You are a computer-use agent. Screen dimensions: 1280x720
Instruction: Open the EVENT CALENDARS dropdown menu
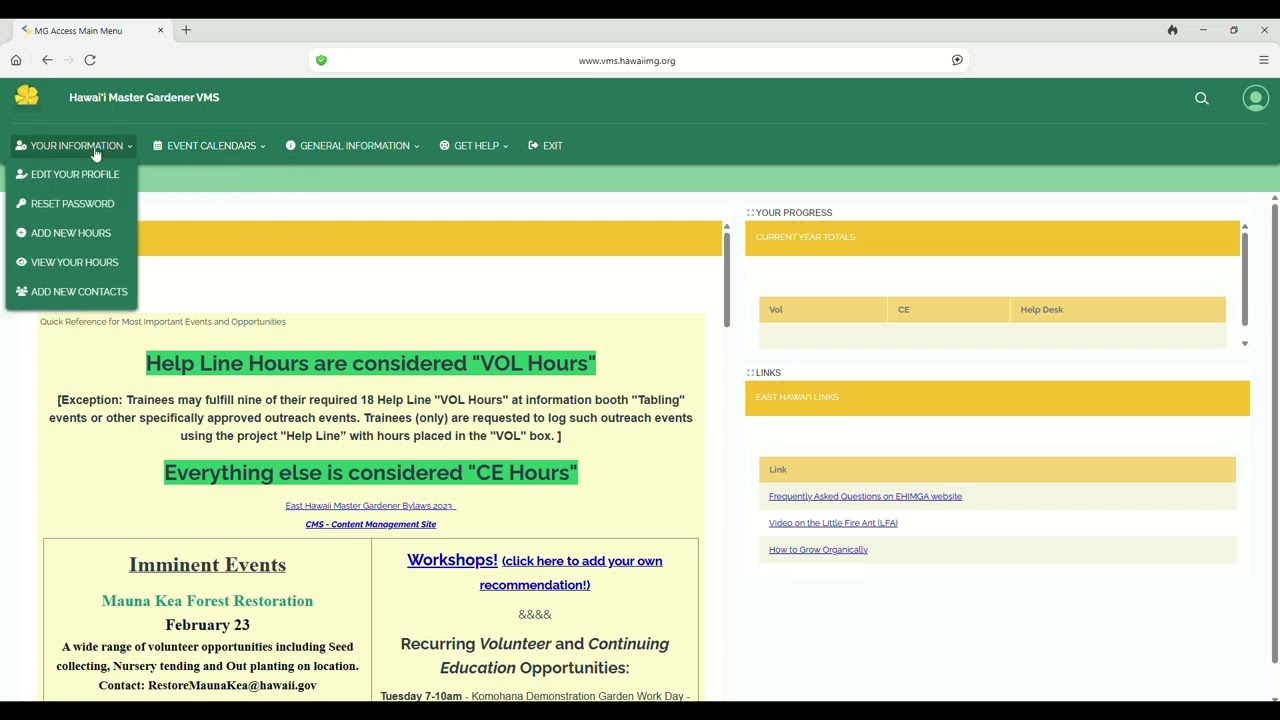[x=209, y=146]
